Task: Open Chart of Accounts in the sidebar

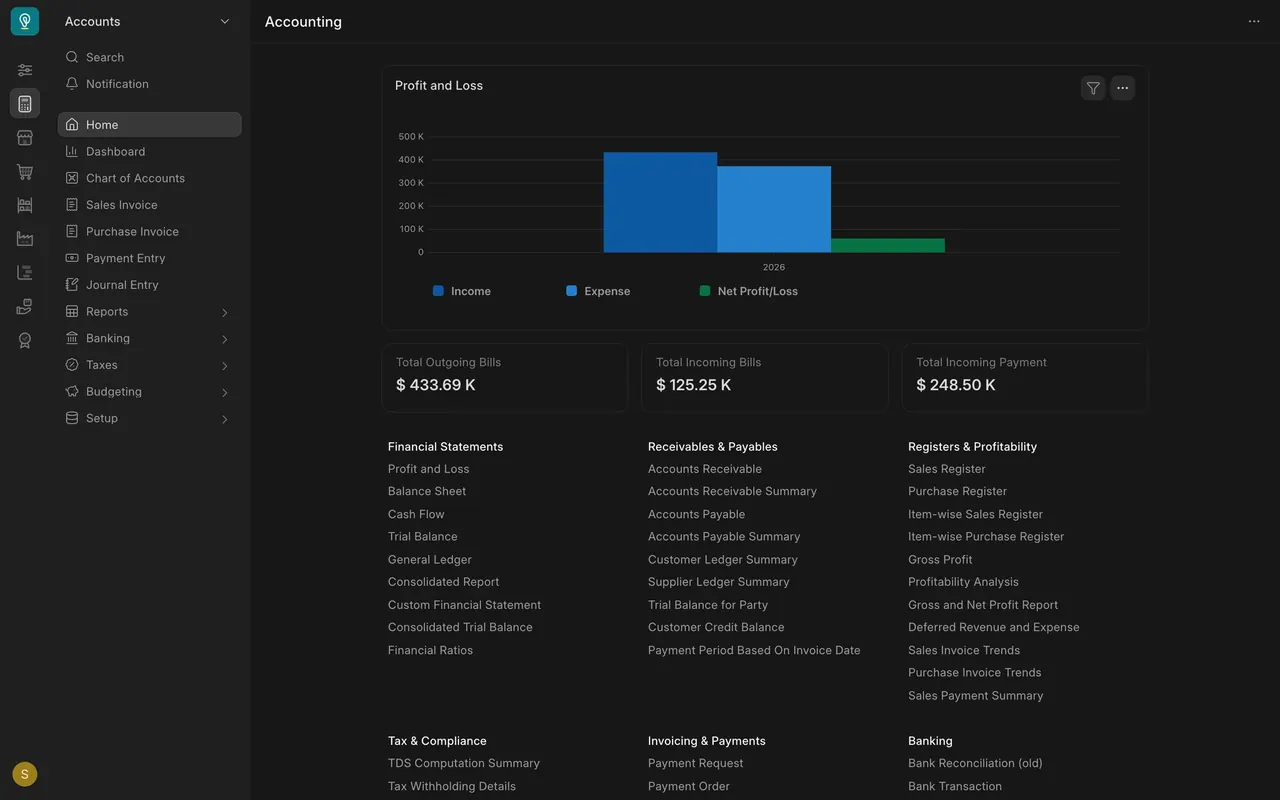Action: (x=150, y=178)
